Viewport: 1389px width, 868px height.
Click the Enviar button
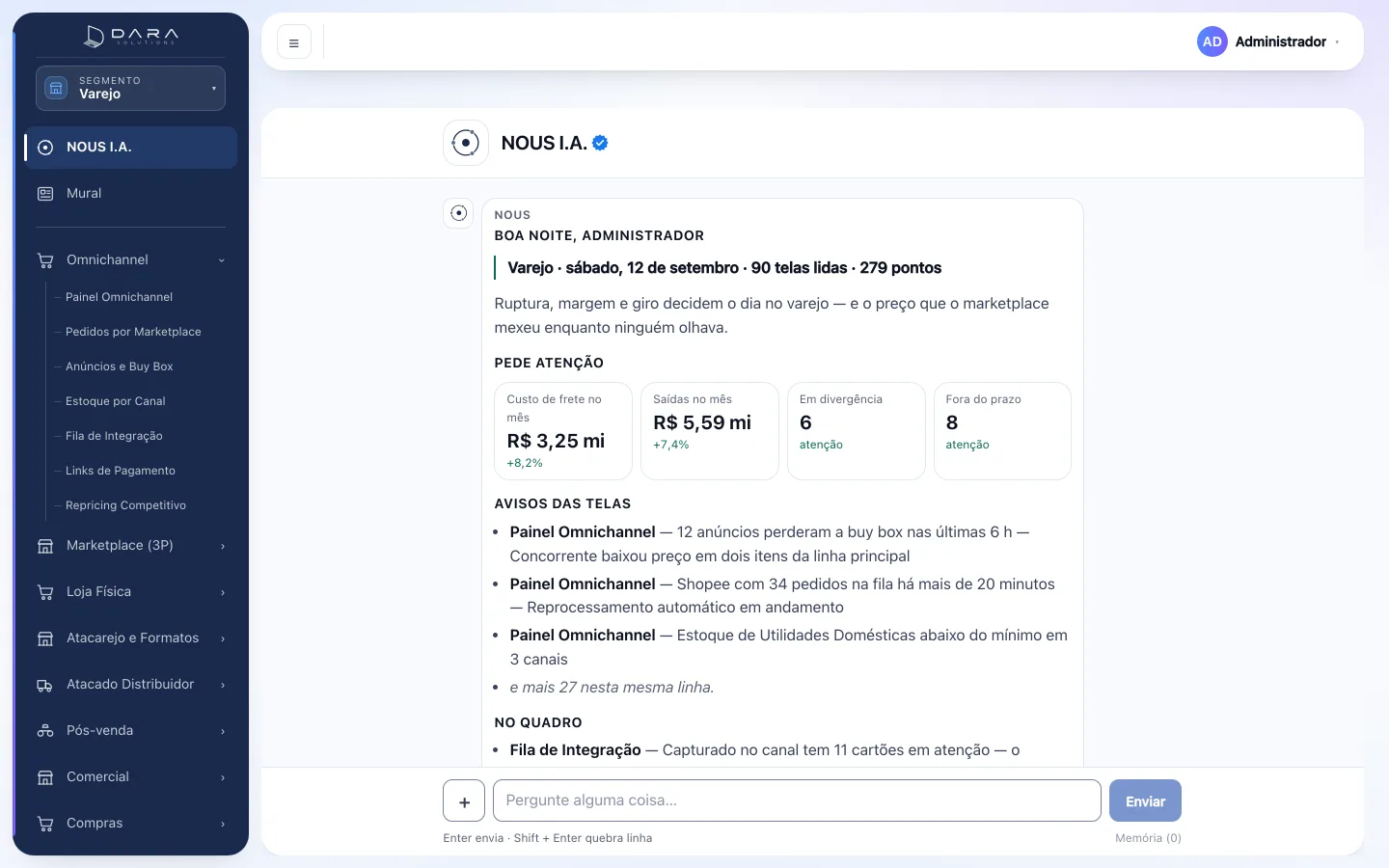pos(1145,800)
